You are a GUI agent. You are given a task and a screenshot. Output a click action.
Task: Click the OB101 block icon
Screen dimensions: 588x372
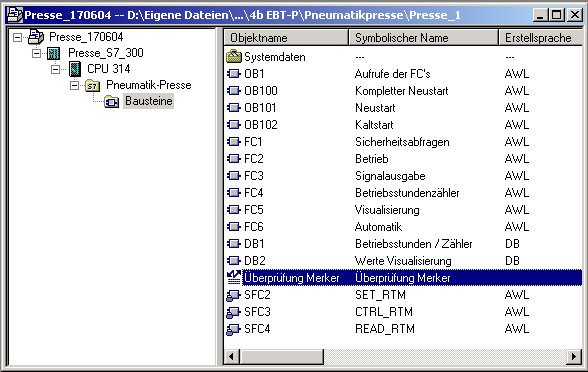tap(234, 108)
